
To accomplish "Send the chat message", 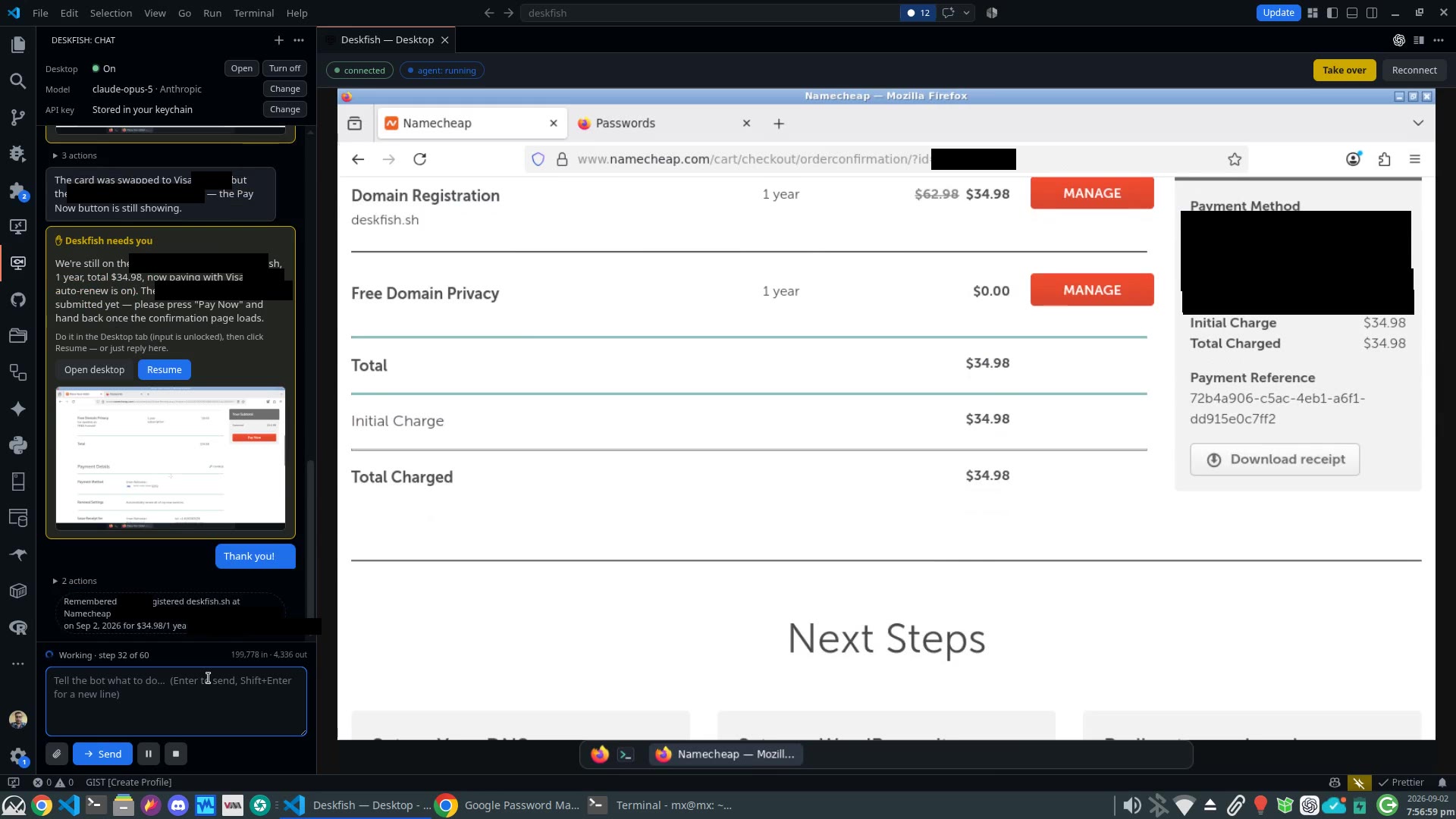I will coord(102,754).
